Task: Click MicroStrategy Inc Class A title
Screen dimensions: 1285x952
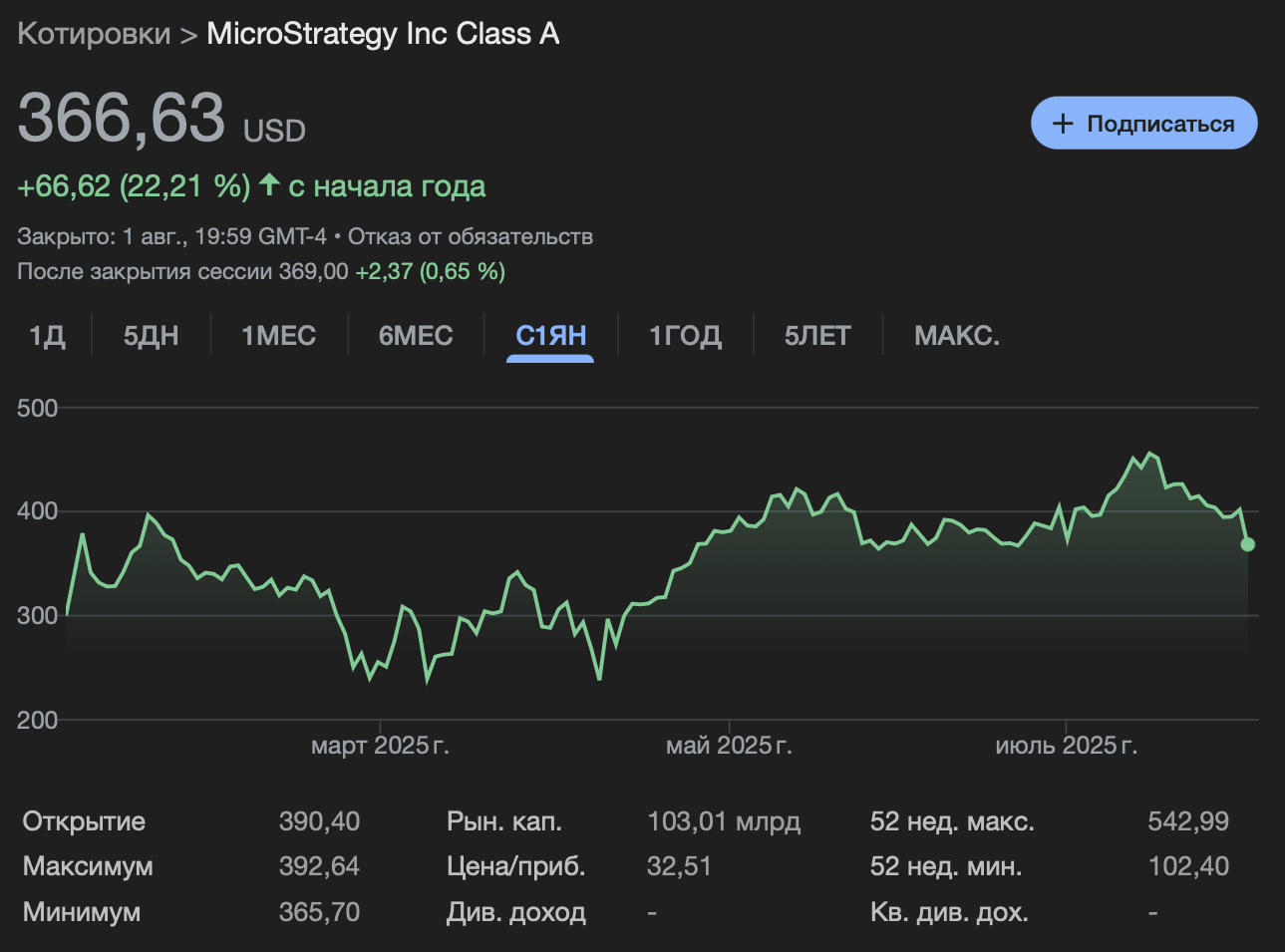Action: click(383, 34)
